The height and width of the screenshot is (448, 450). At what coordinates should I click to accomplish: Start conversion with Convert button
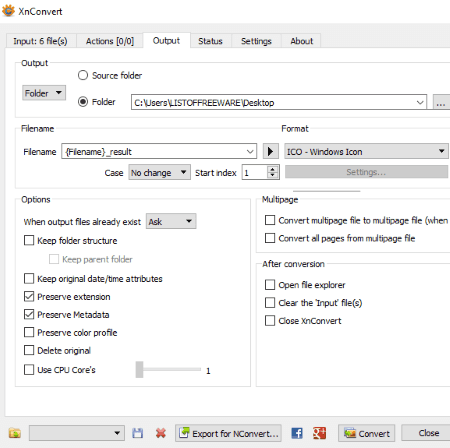[367, 433]
